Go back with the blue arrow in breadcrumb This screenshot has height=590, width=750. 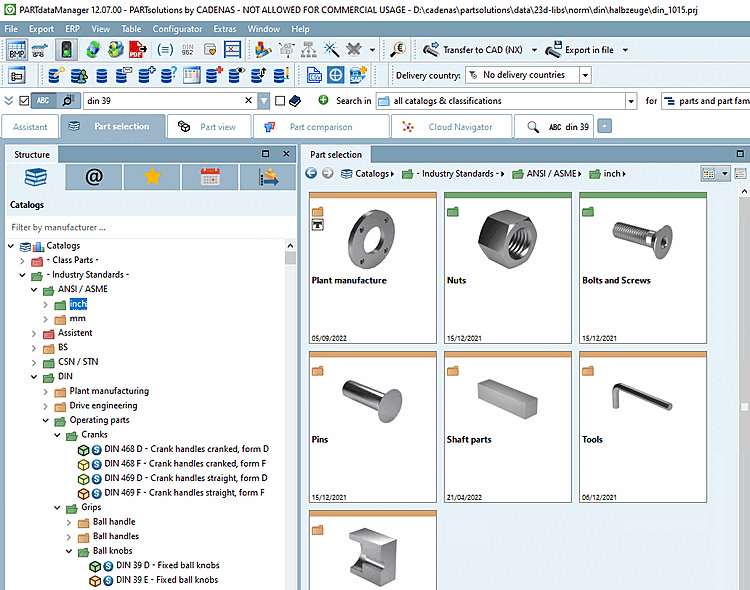[x=311, y=174]
